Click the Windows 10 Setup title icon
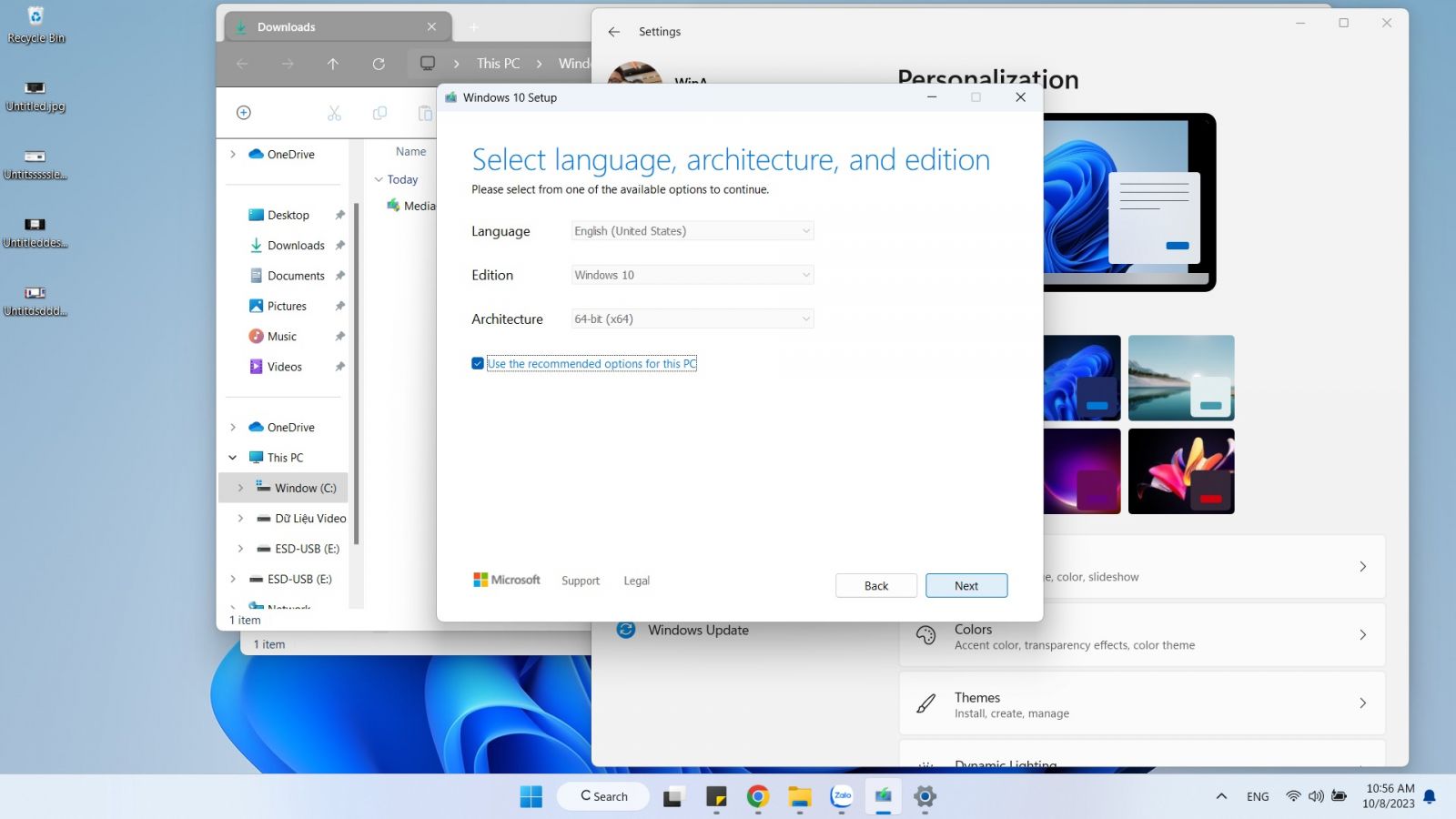The height and width of the screenshot is (819, 1456). [450, 97]
